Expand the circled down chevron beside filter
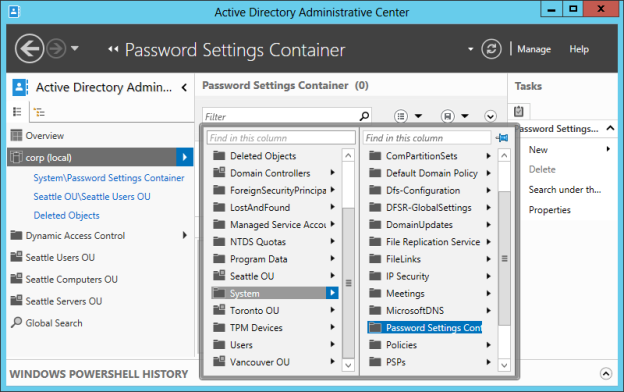The height and width of the screenshot is (392, 624). tap(490, 116)
